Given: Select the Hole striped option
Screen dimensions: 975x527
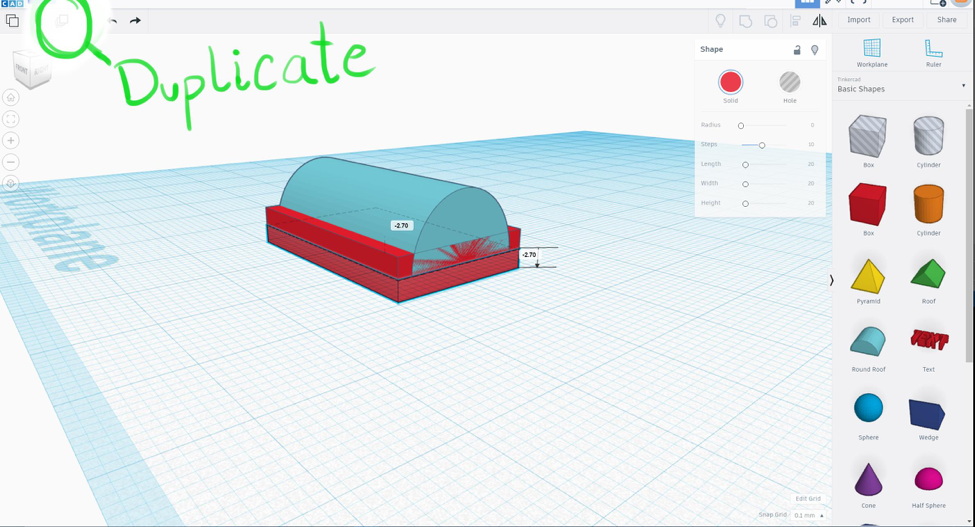Looking at the screenshot, I should coord(790,82).
